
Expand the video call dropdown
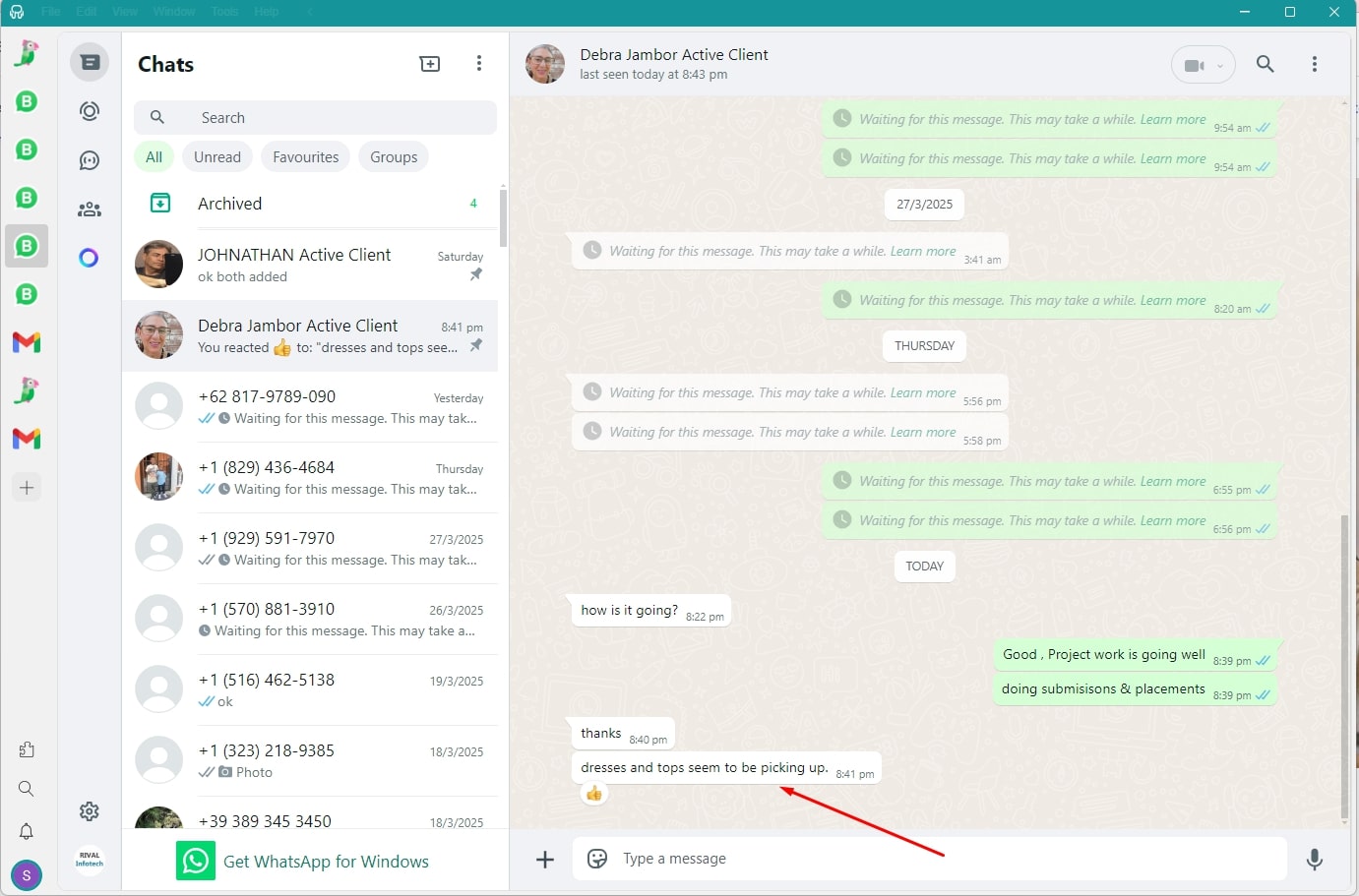[1220, 66]
